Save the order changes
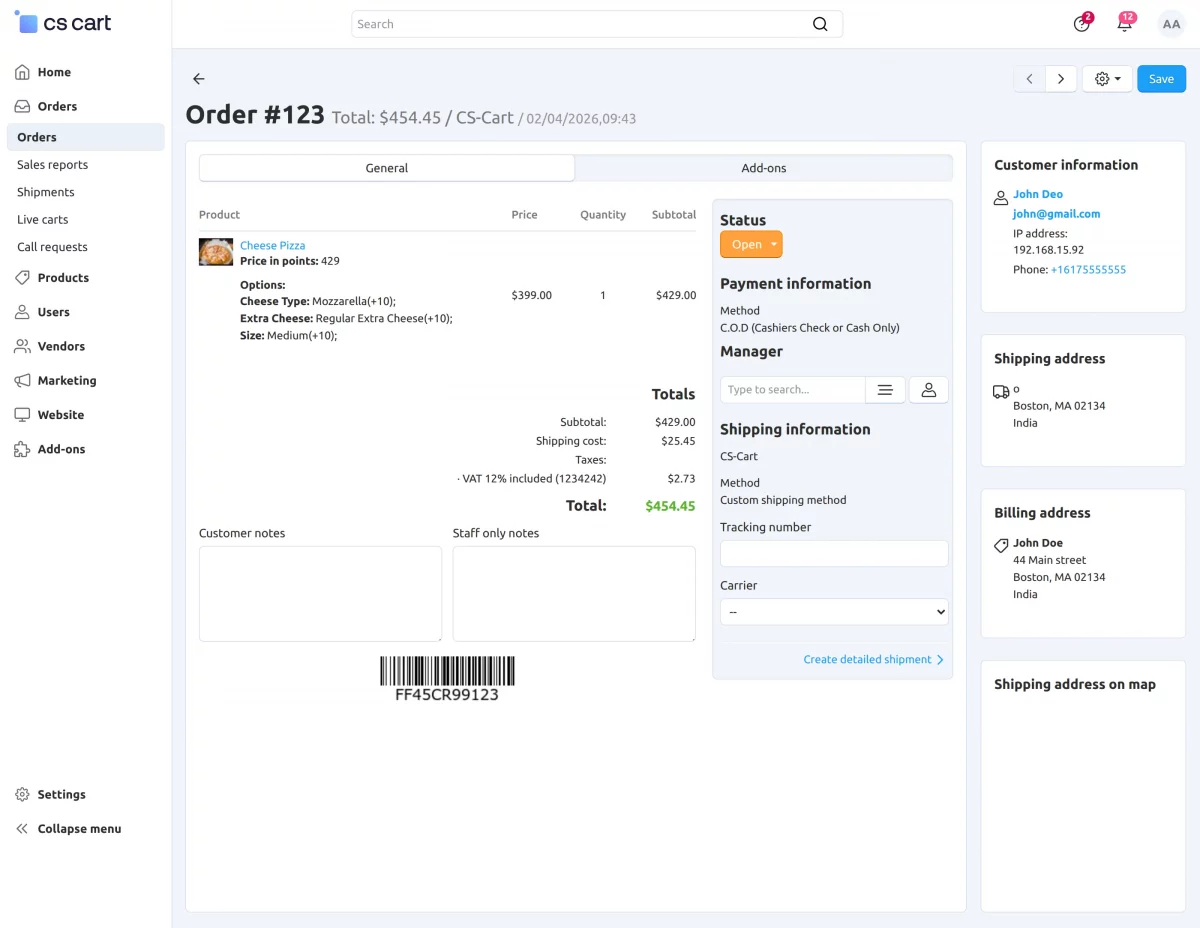Image resolution: width=1200 pixels, height=928 pixels. click(1161, 78)
